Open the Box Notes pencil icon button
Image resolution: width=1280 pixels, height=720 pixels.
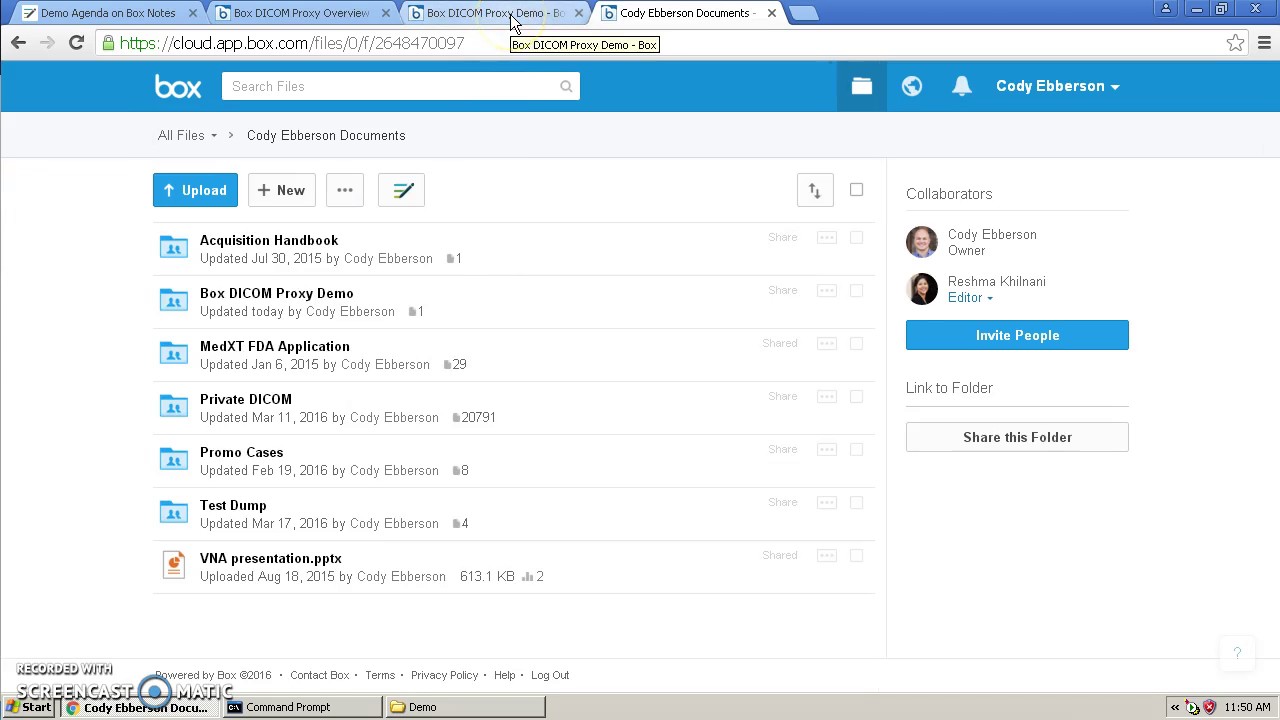pos(402,190)
